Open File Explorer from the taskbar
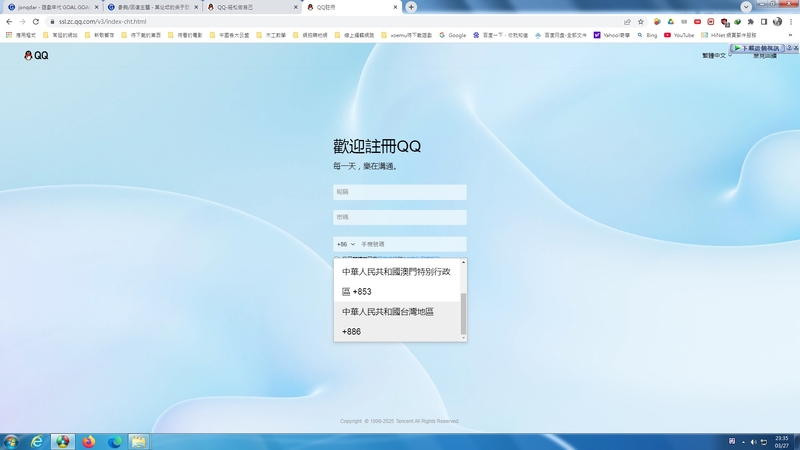Screen dimensions: 800x450 [138, 441]
